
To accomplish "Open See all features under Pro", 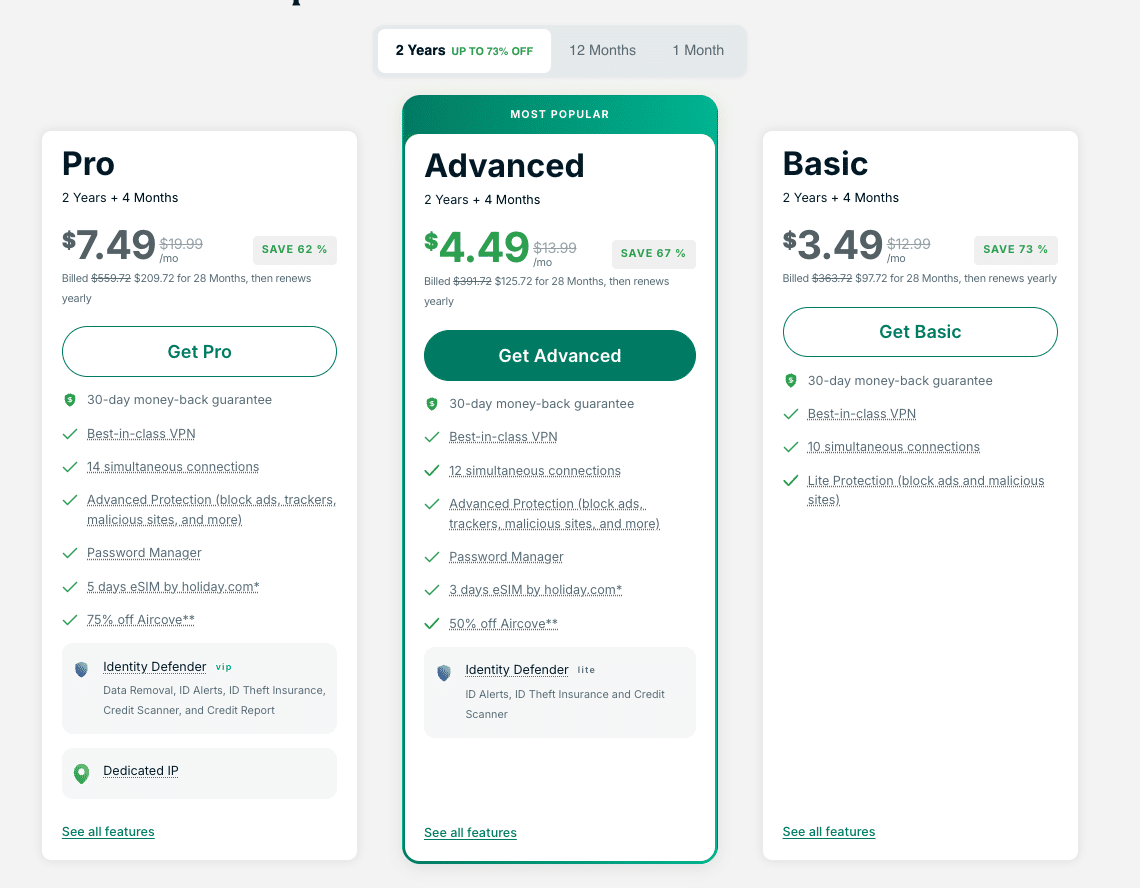I will tap(107, 831).
